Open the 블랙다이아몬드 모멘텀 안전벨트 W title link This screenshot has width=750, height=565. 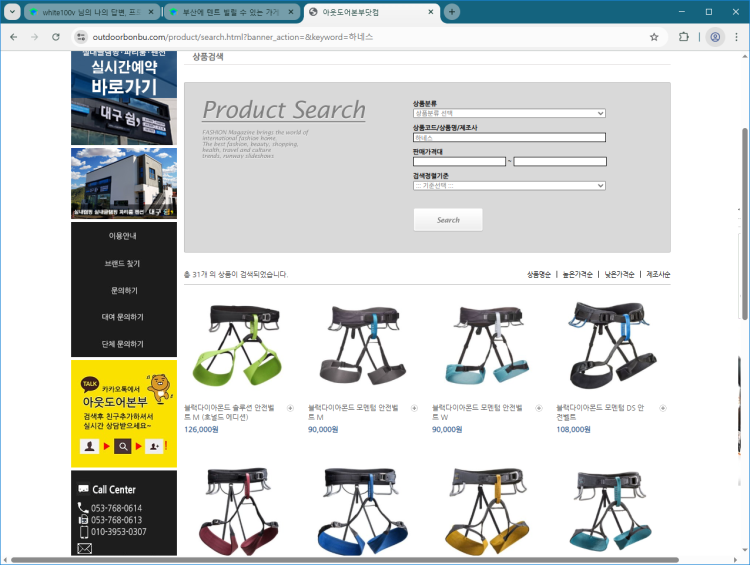[x=477, y=412]
